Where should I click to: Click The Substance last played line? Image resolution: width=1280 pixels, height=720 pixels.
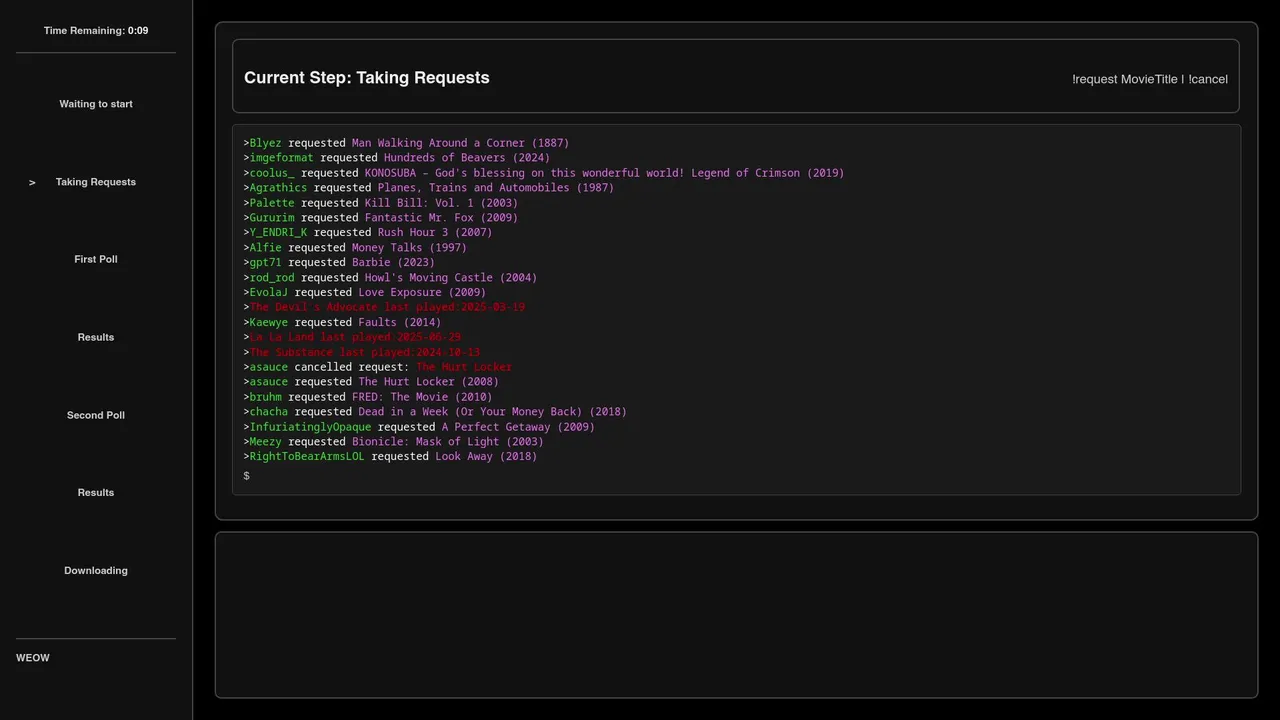point(365,352)
